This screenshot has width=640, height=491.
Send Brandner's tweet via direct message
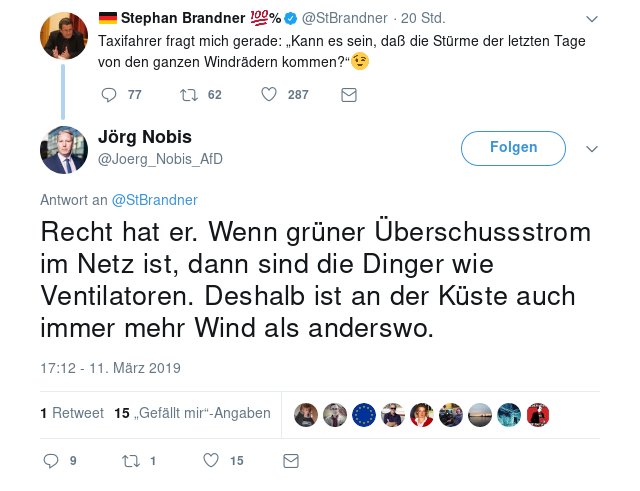[x=349, y=95]
